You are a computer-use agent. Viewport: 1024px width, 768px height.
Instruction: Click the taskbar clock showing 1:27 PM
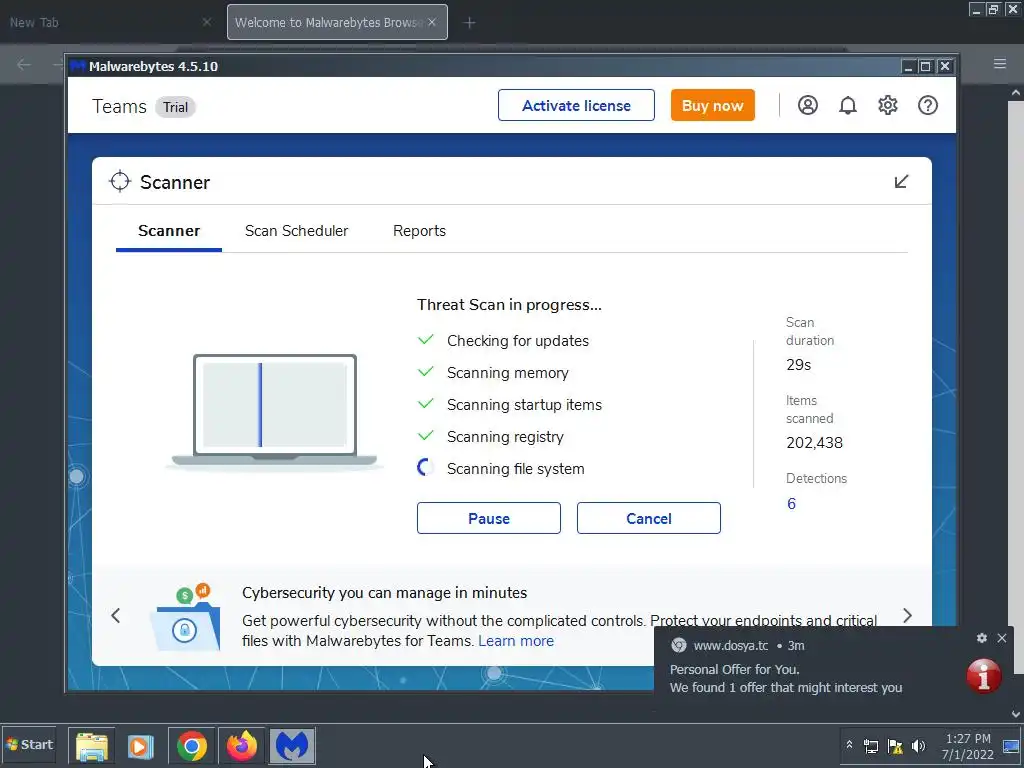[967, 746]
